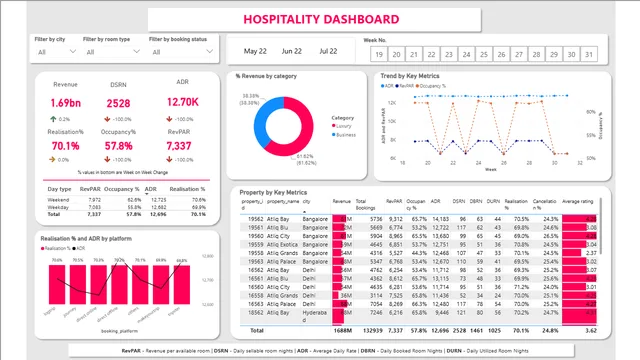This screenshot has width=640, height=360.
Task: Click the green up arrow under Revenue
Action: tap(53, 119)
